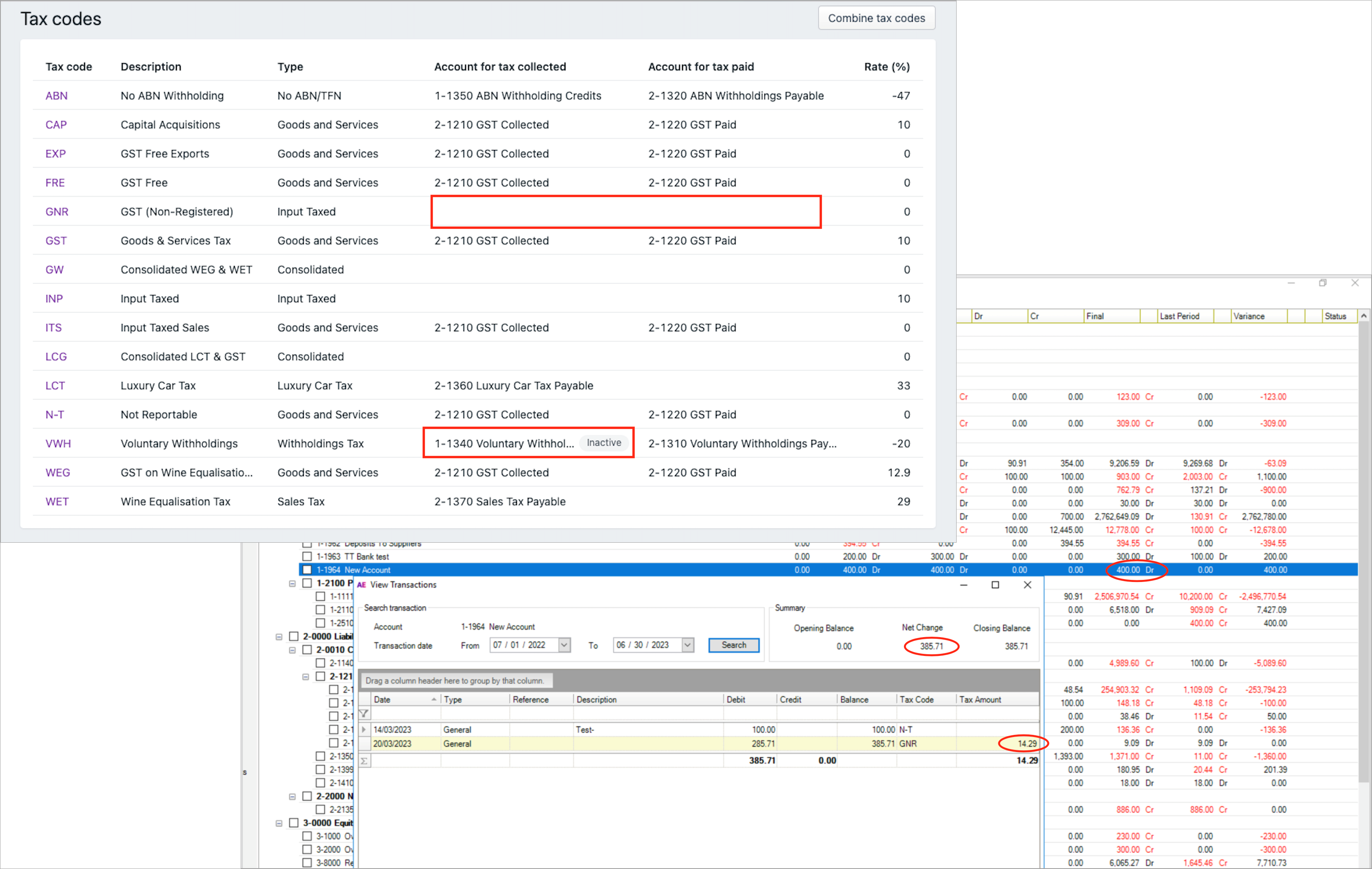Tick the 1-1963 TT Bank test checkbox
This screenshot has width=1372, height=869.
[307, 556]
